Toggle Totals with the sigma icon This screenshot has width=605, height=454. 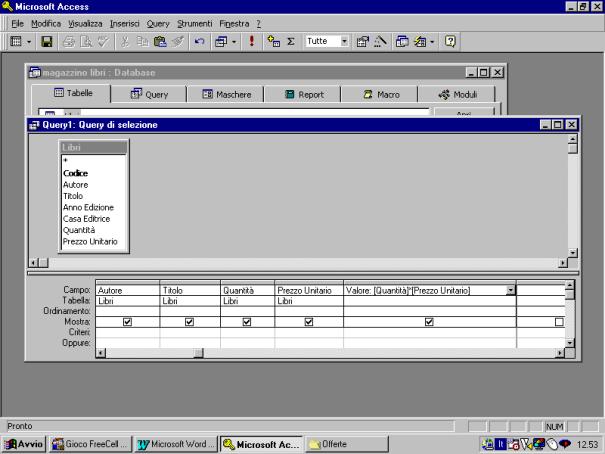pyautogui.click(x=289, y=43)
